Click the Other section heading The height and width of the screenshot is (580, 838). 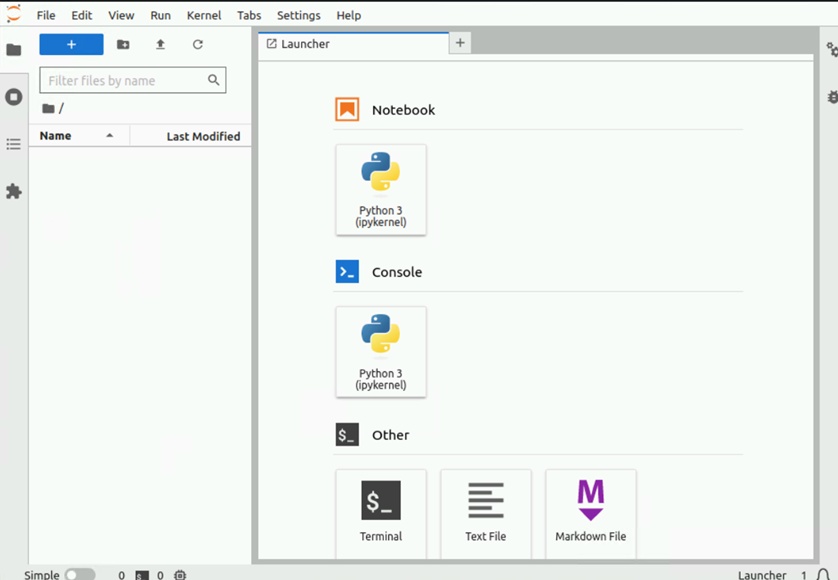[x=391, y=435]
